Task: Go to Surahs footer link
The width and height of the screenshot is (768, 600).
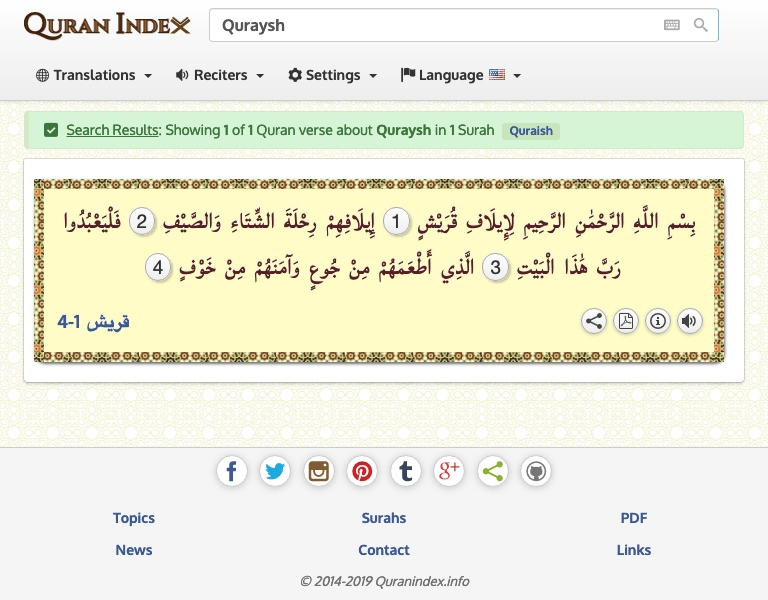Action: pos(384,518)
